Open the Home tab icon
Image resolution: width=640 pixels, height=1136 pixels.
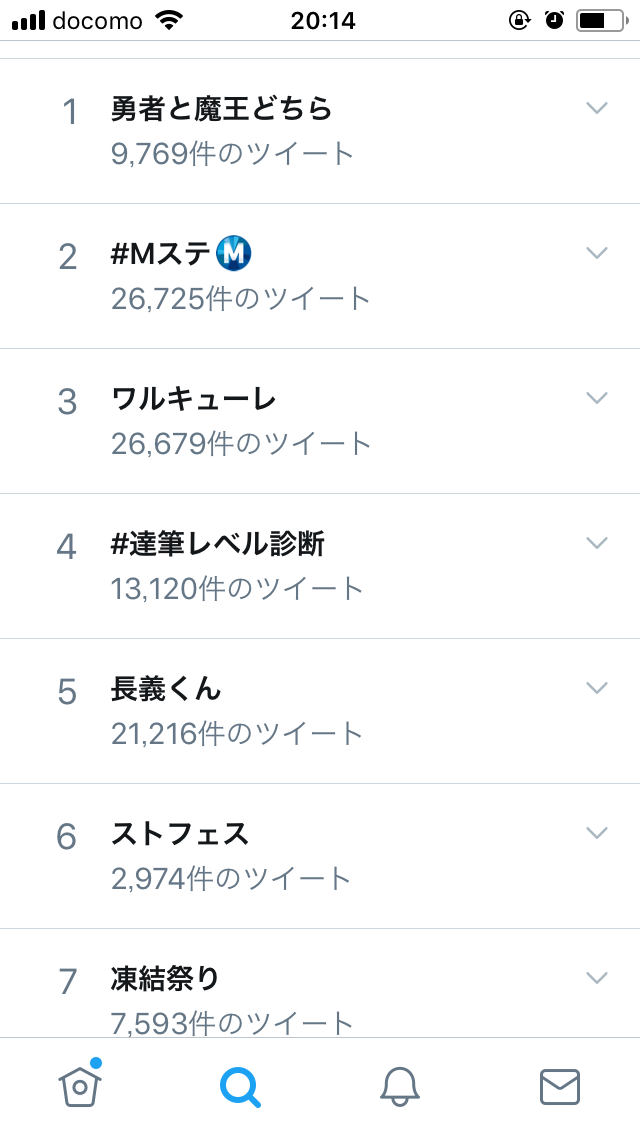[x=80, y=1085]
